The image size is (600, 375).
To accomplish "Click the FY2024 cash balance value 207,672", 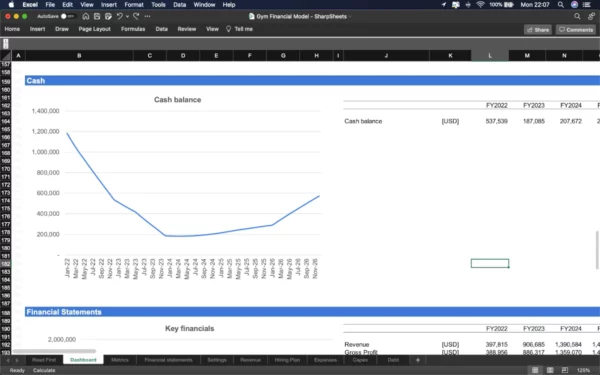I will point(571,121).
